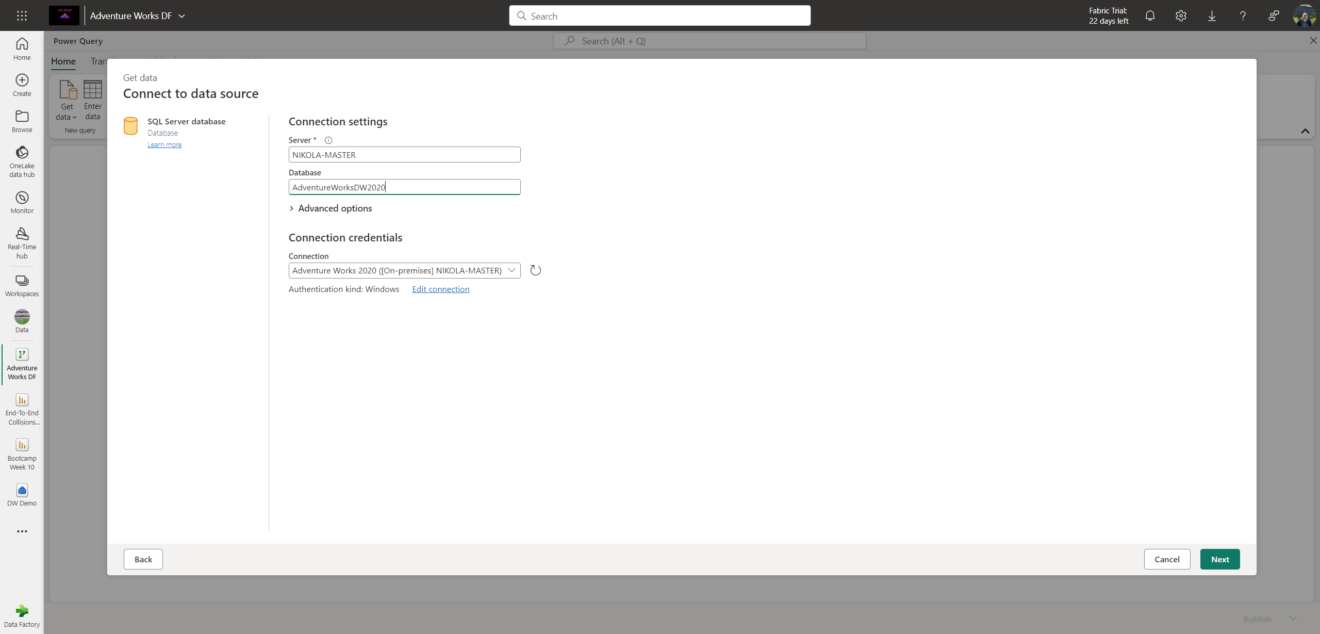Viewport: 1320px width, 634px height.
Task: Open Fabric notifications bell
Action: (x=1150, y=15)
